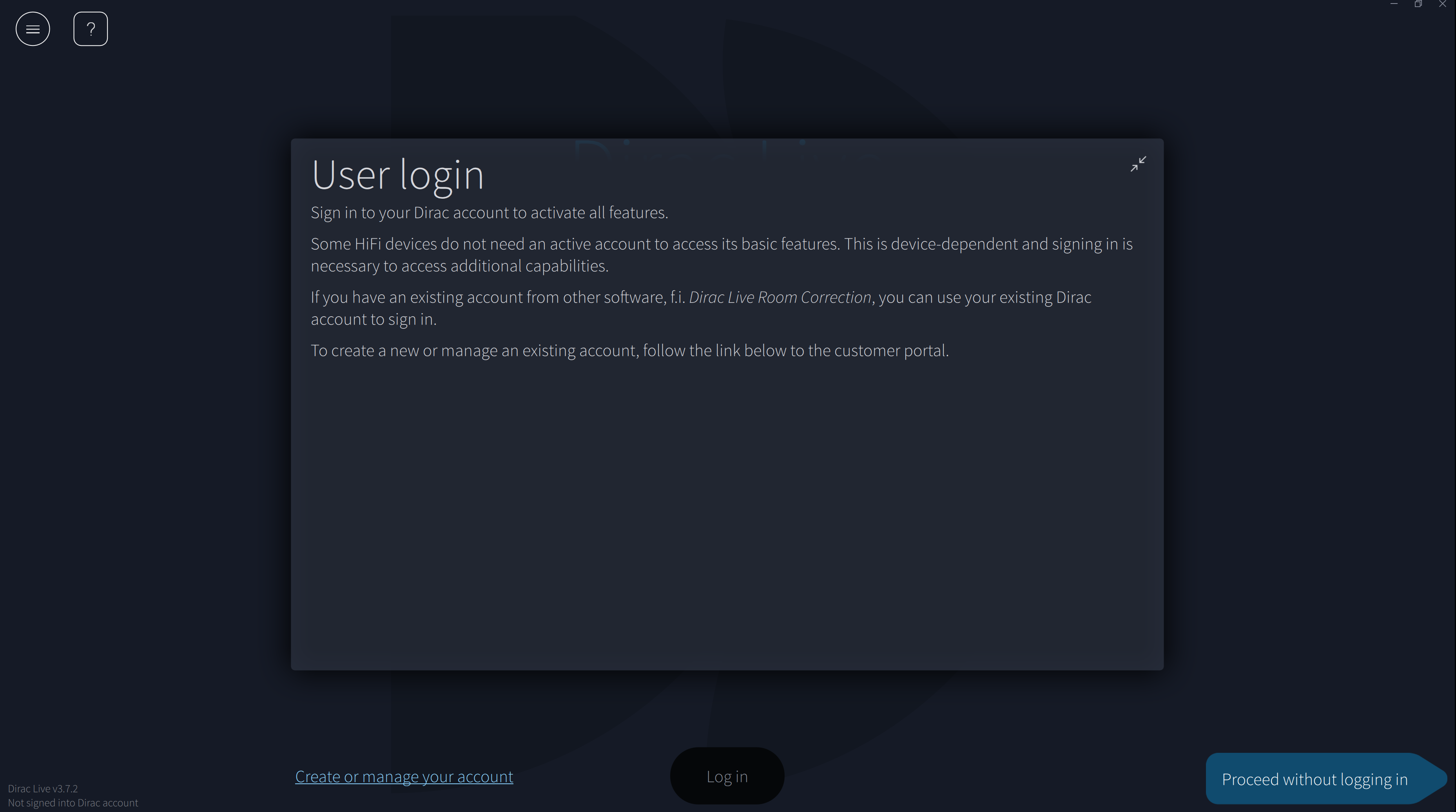Click the Log in button
1456x812 pixels.
tap(727, 776)
